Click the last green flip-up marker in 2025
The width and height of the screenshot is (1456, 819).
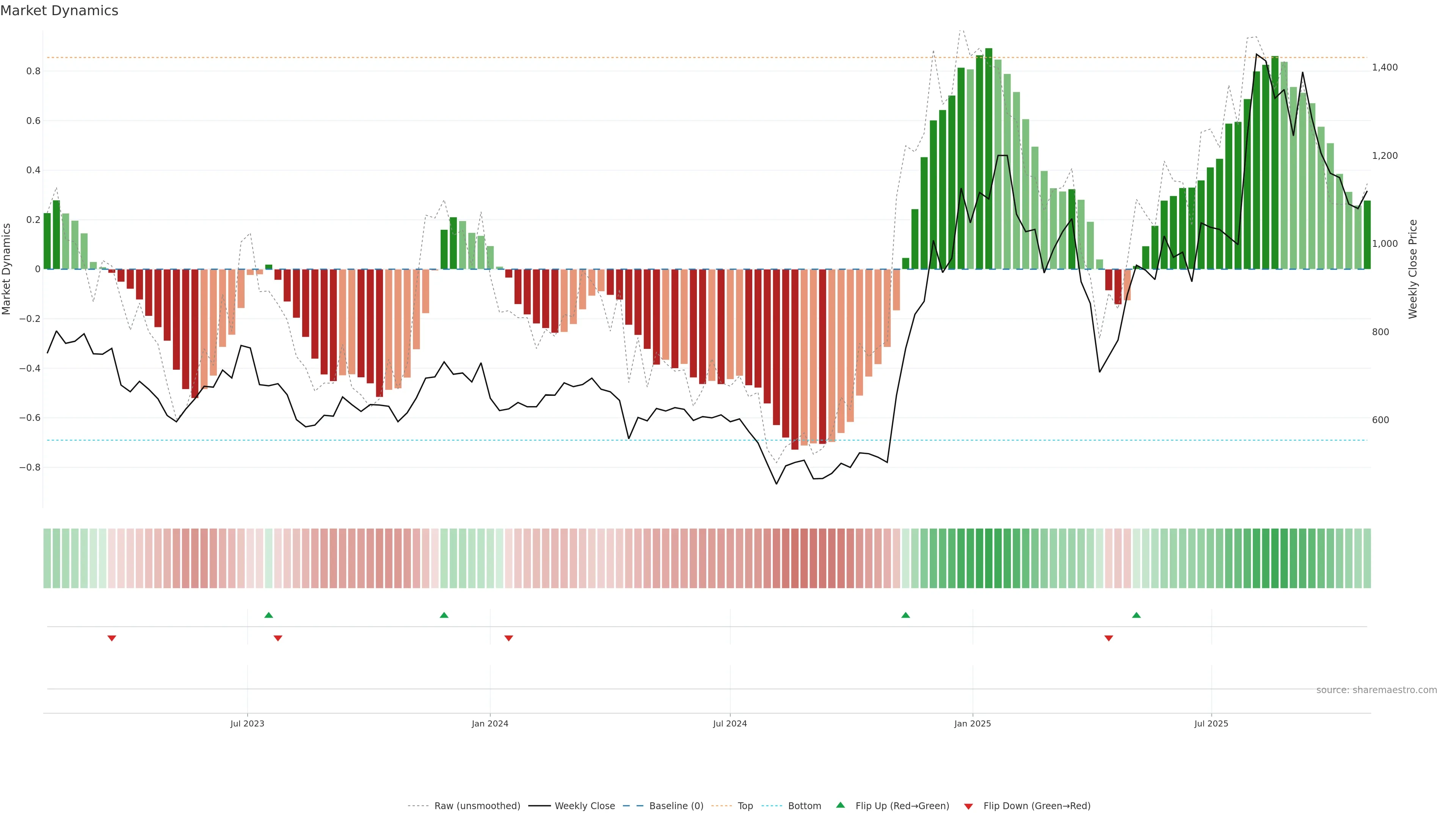click(1136, 615)
